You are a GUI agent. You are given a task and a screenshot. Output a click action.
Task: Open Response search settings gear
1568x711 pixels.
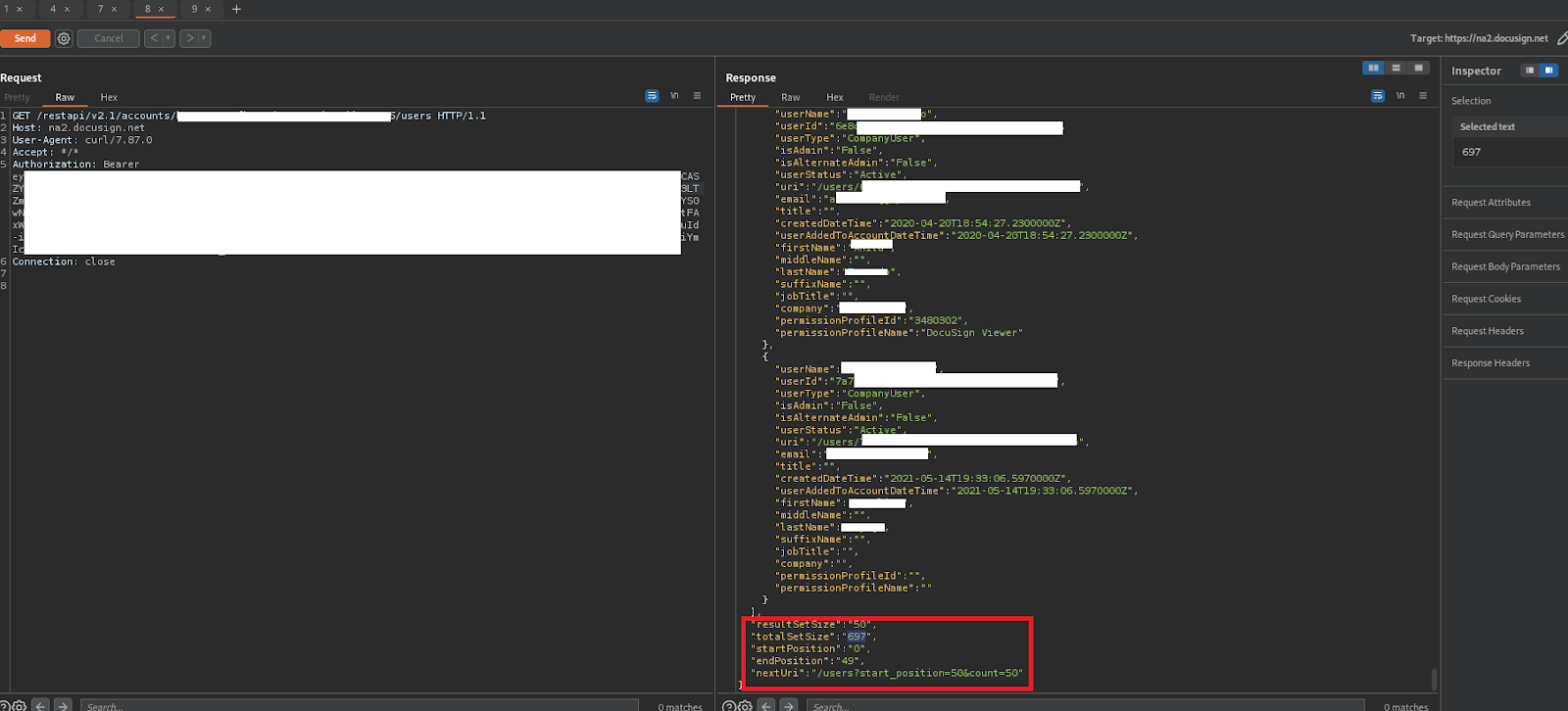[x=745, y=705]
